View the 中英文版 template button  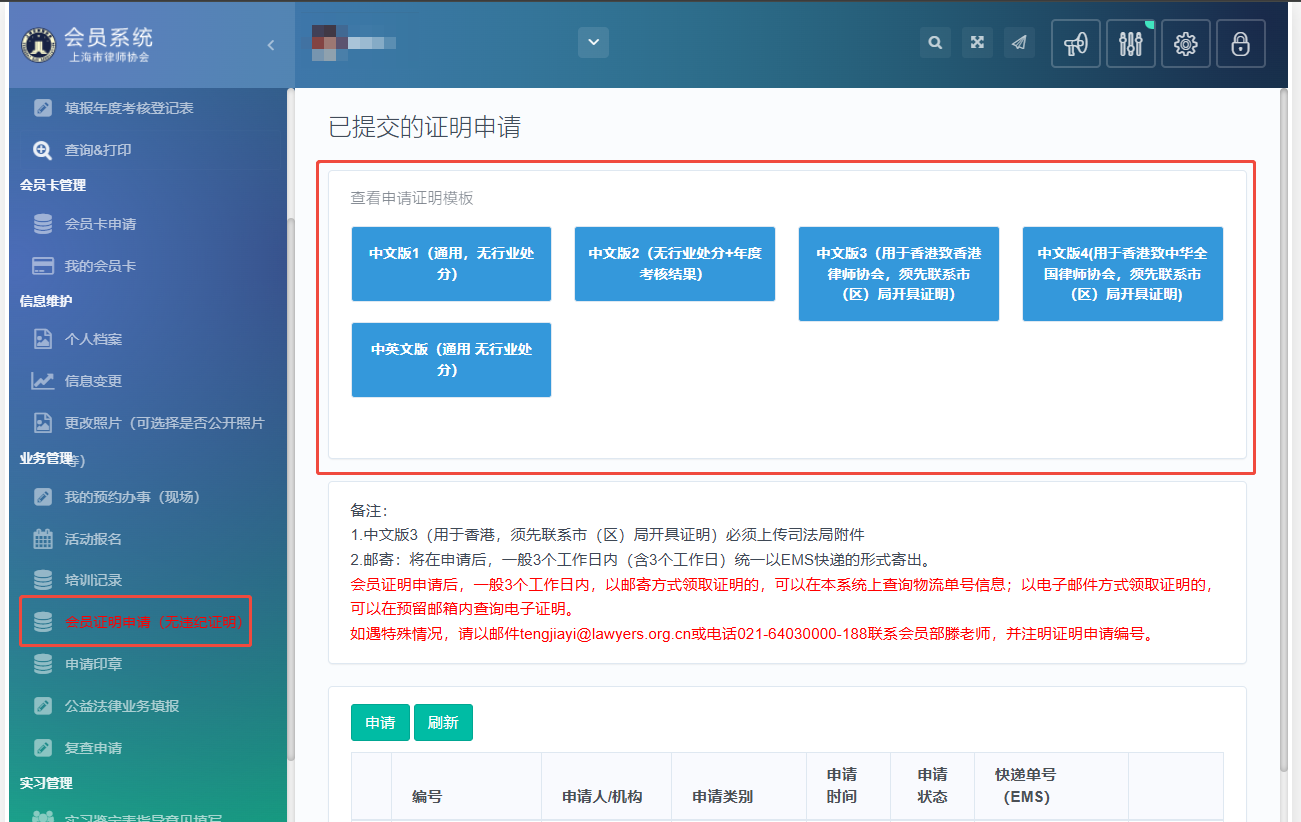click(451, 360)
